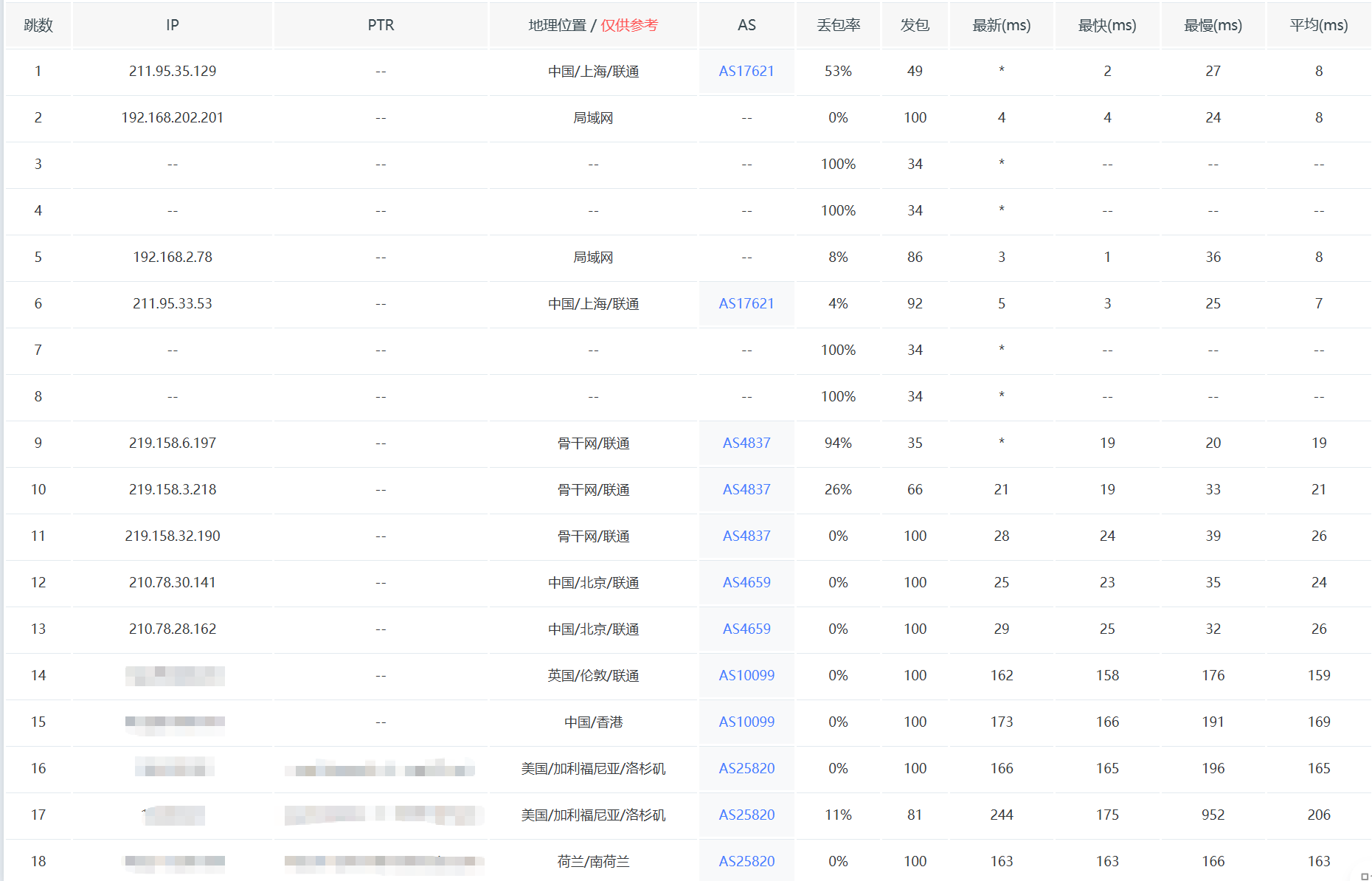Select the IP address 219.158.32.190
This screenshot has height=881, width=1372.
pos(173,536)
